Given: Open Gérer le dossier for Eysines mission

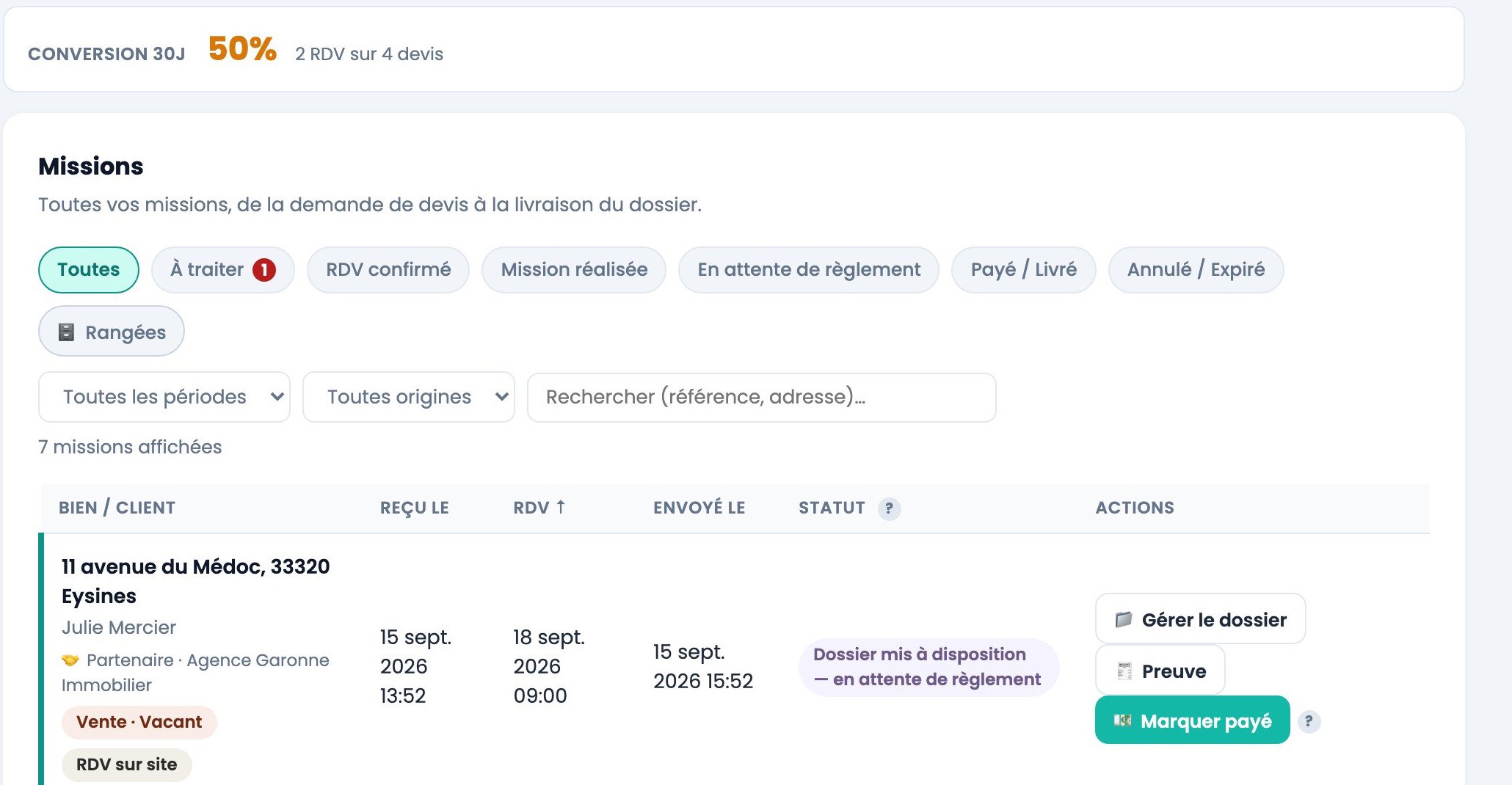Looking at the screenshot, I should 1201,619.
